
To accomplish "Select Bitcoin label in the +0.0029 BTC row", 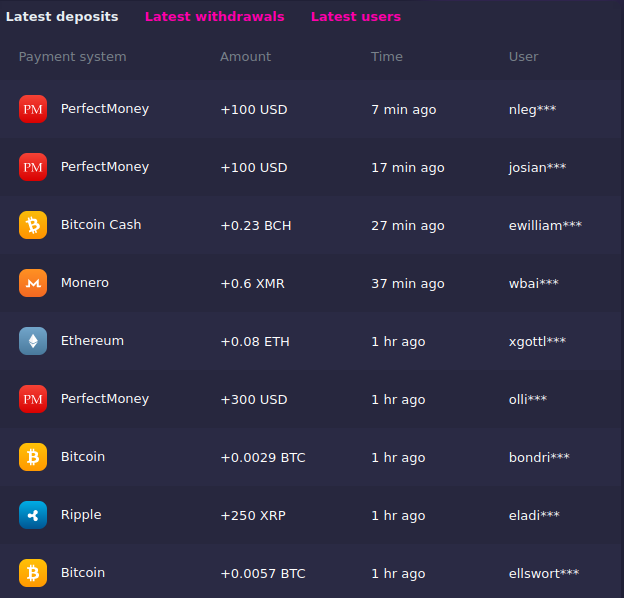I will click(83, 457).
